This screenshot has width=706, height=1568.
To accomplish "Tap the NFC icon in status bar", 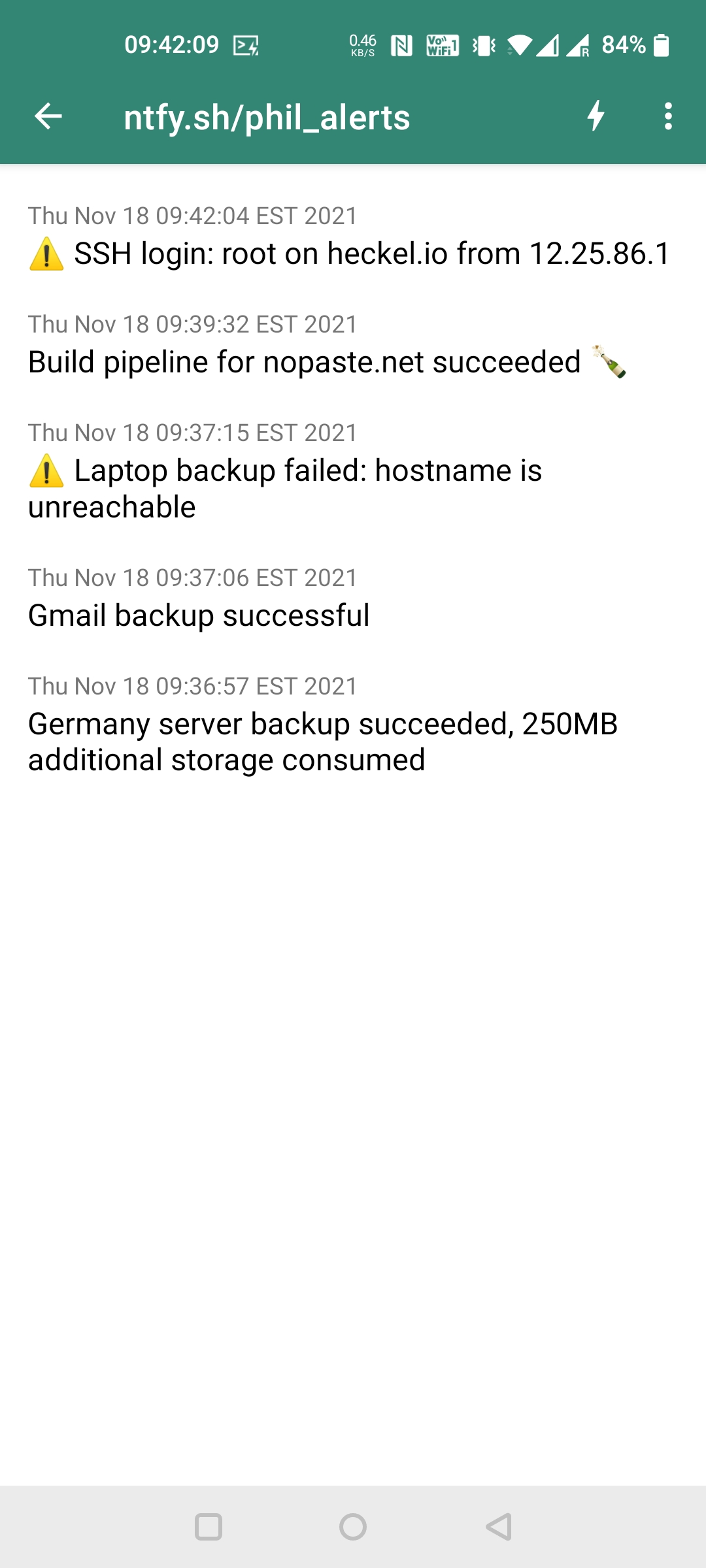I will coord(401,46).
